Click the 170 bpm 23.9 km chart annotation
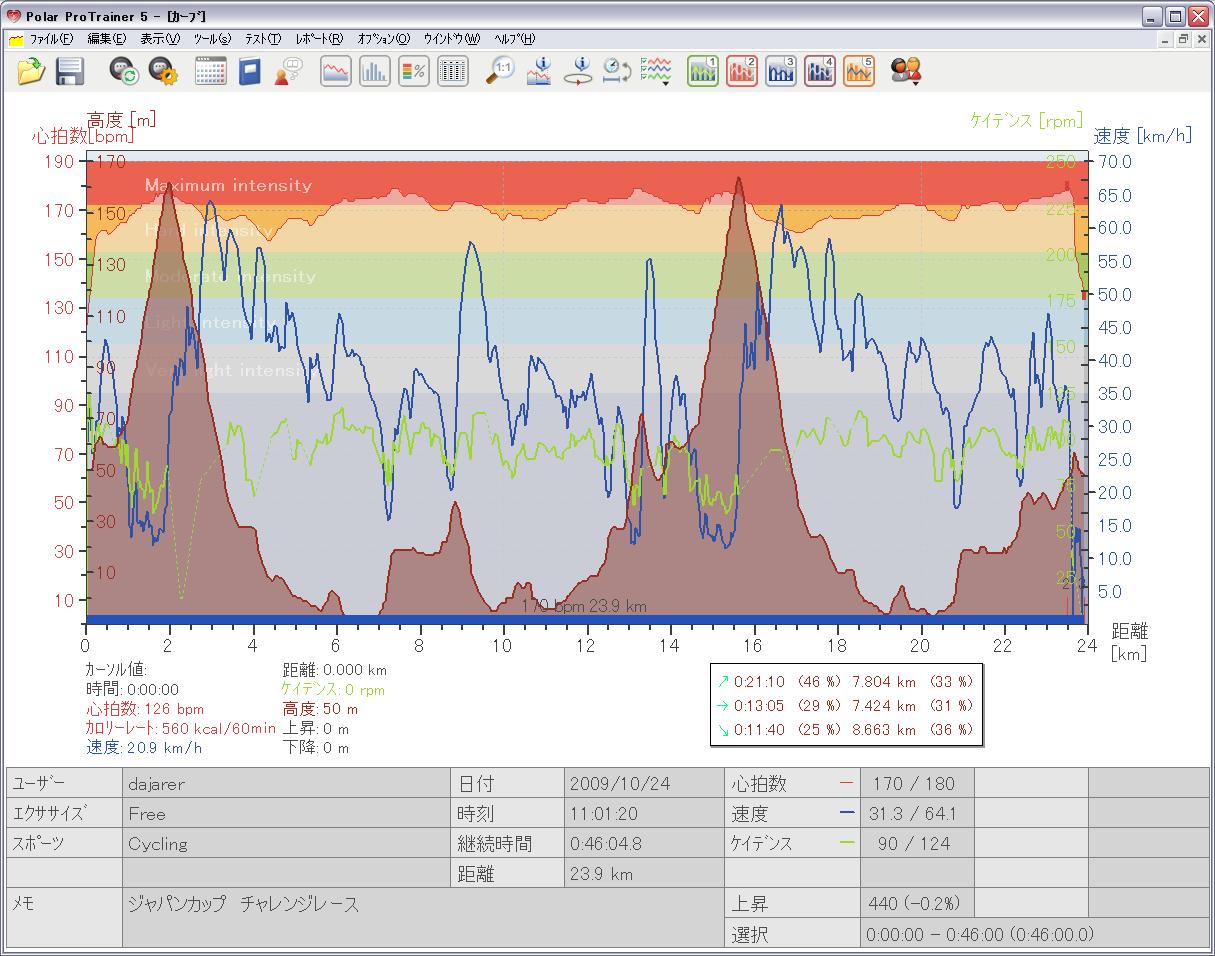The height and width of the screenshot is (956, 1215). click(x=584, y=606)
